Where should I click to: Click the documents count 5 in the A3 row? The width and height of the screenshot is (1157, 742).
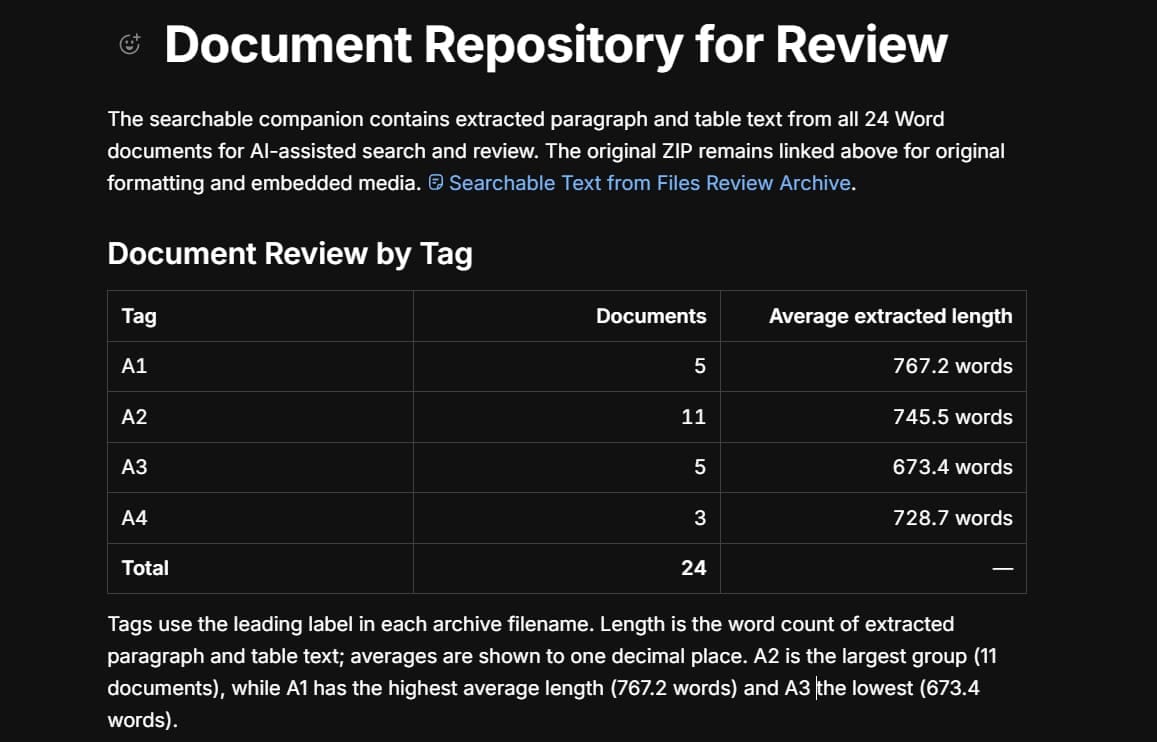coord(567,468)
